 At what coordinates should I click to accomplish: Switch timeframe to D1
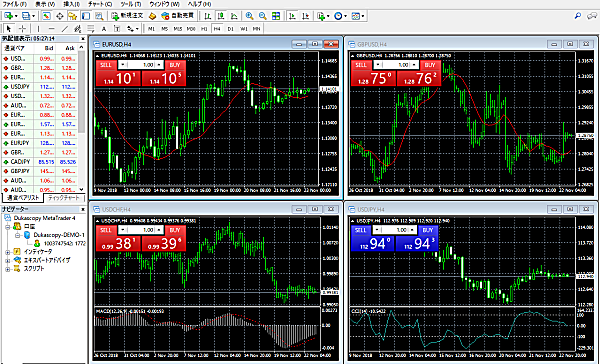tap(230, 29)
